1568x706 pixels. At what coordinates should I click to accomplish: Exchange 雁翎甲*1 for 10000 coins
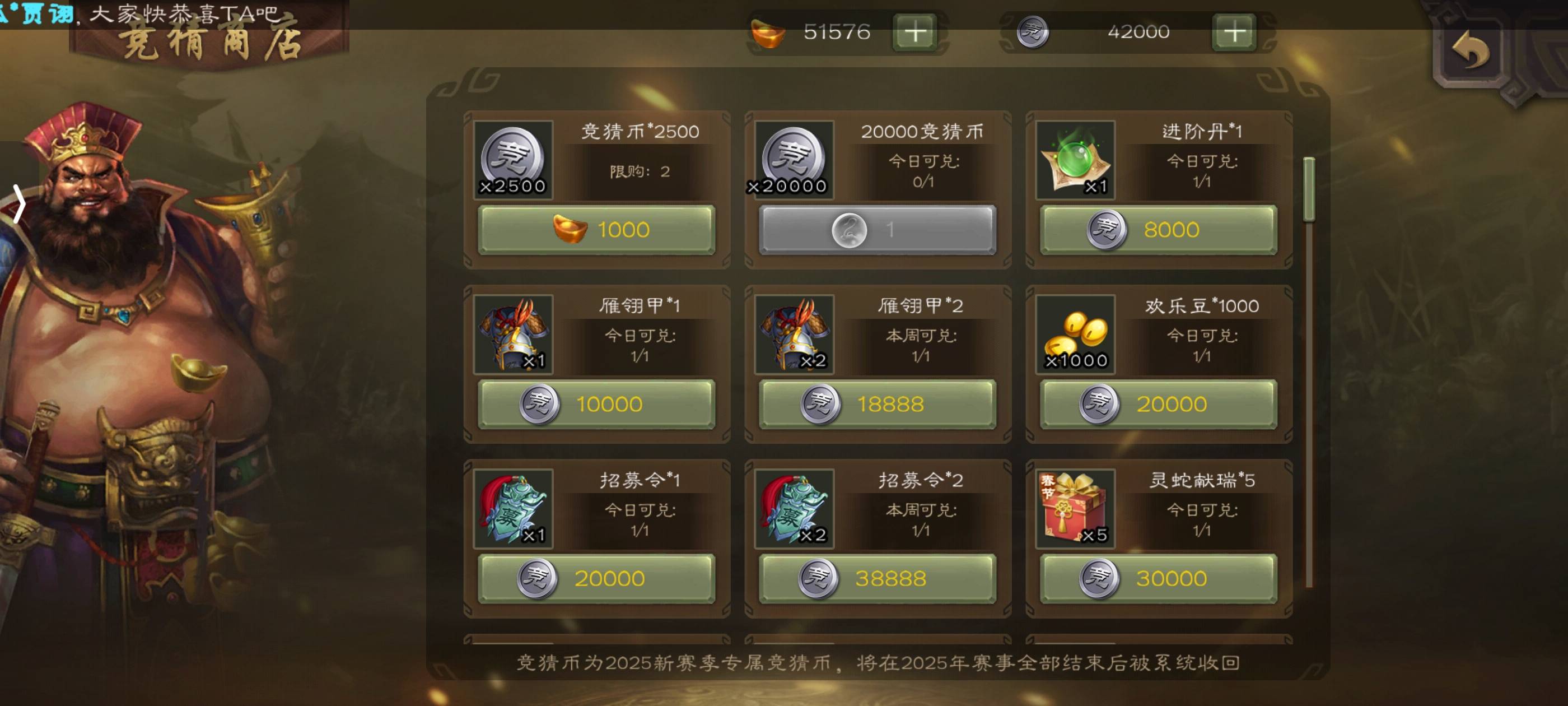[x=596, y=404]
